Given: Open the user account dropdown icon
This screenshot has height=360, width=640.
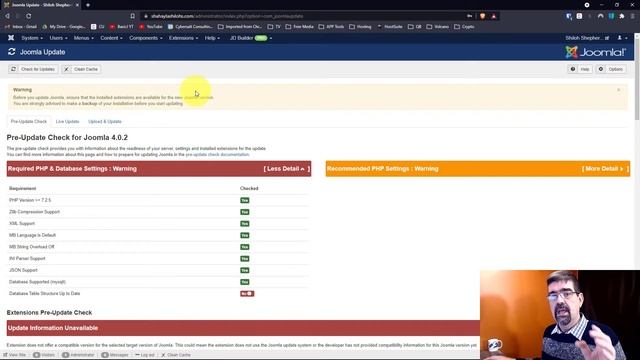Looking at the screenshot, I should click(x=622, y=38).
